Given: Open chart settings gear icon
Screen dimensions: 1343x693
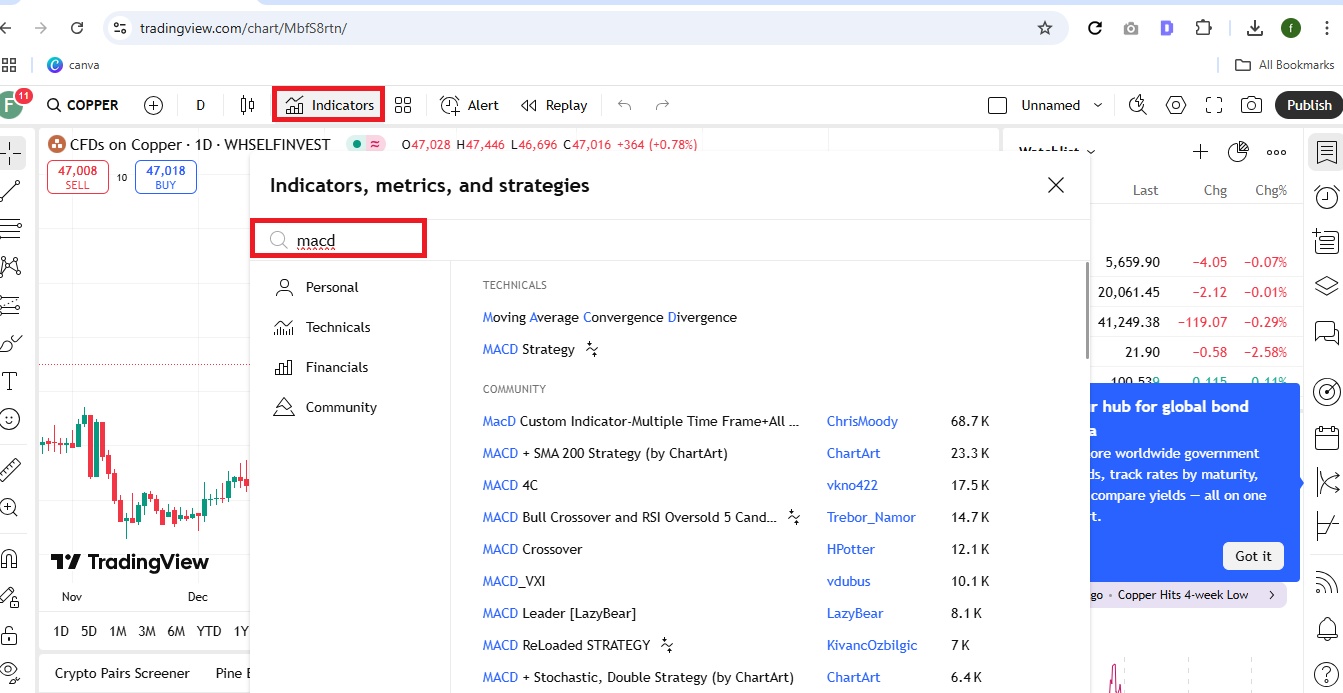Looking at the screenshot, I should (1176, 105).
